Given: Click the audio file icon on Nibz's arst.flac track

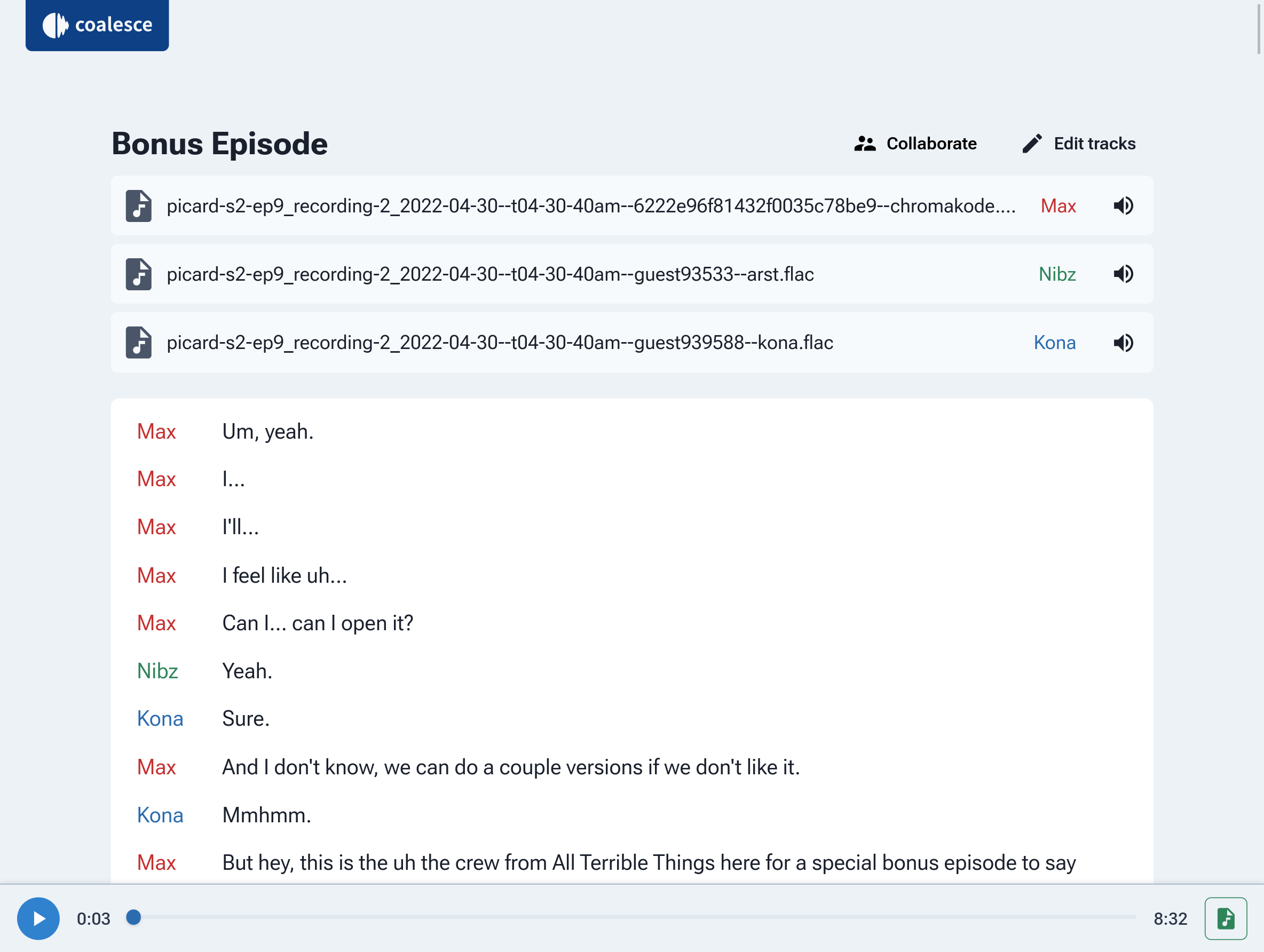Looking at the screenshot, I should tap(138, 274).
